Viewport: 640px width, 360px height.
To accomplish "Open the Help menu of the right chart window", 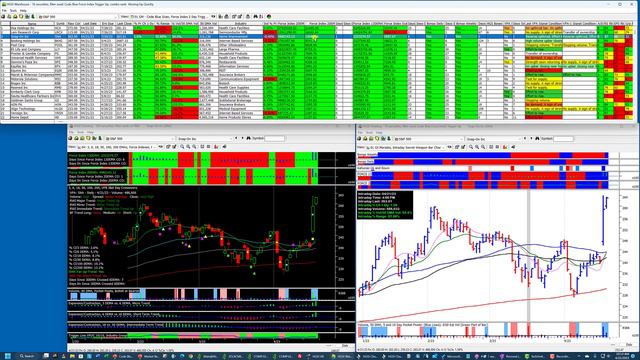I will 379,133.
